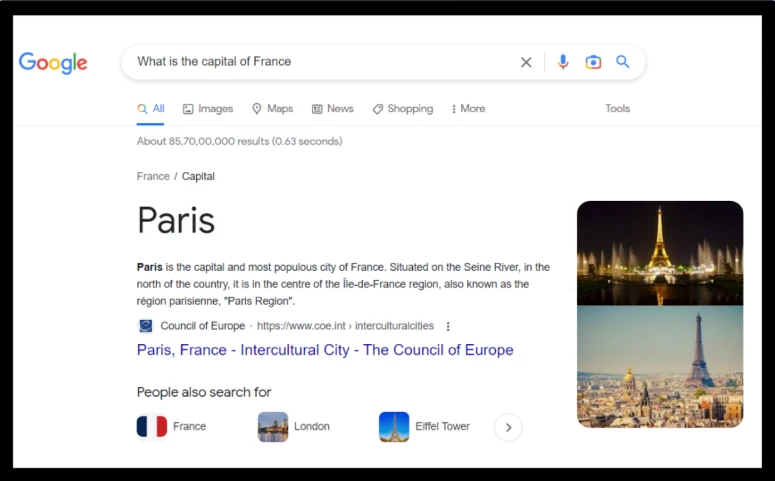Start voice search with microphone icon
The image size is (775, 481).
[563, 62]
